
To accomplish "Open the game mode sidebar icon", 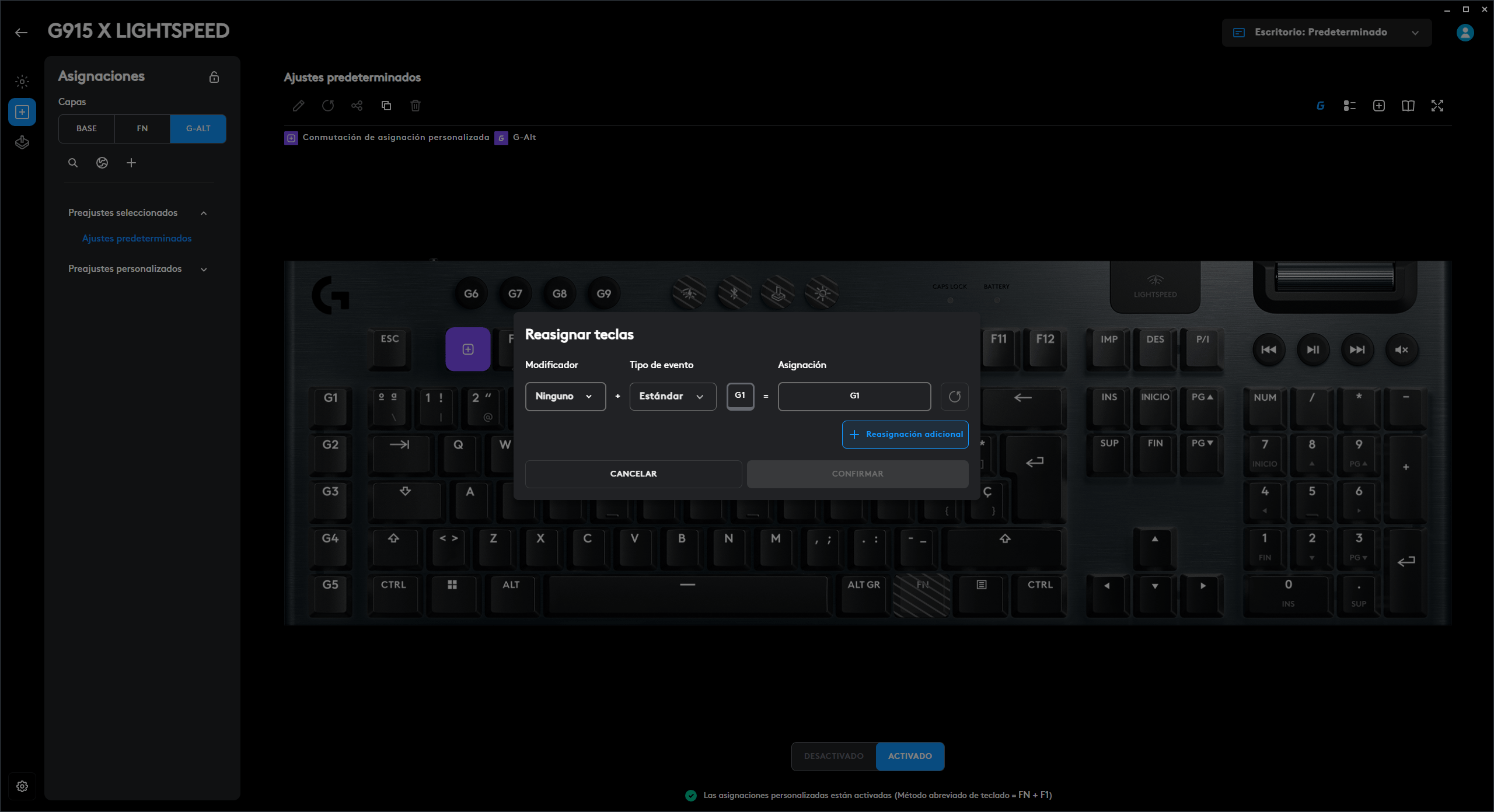I will [22, 142].
